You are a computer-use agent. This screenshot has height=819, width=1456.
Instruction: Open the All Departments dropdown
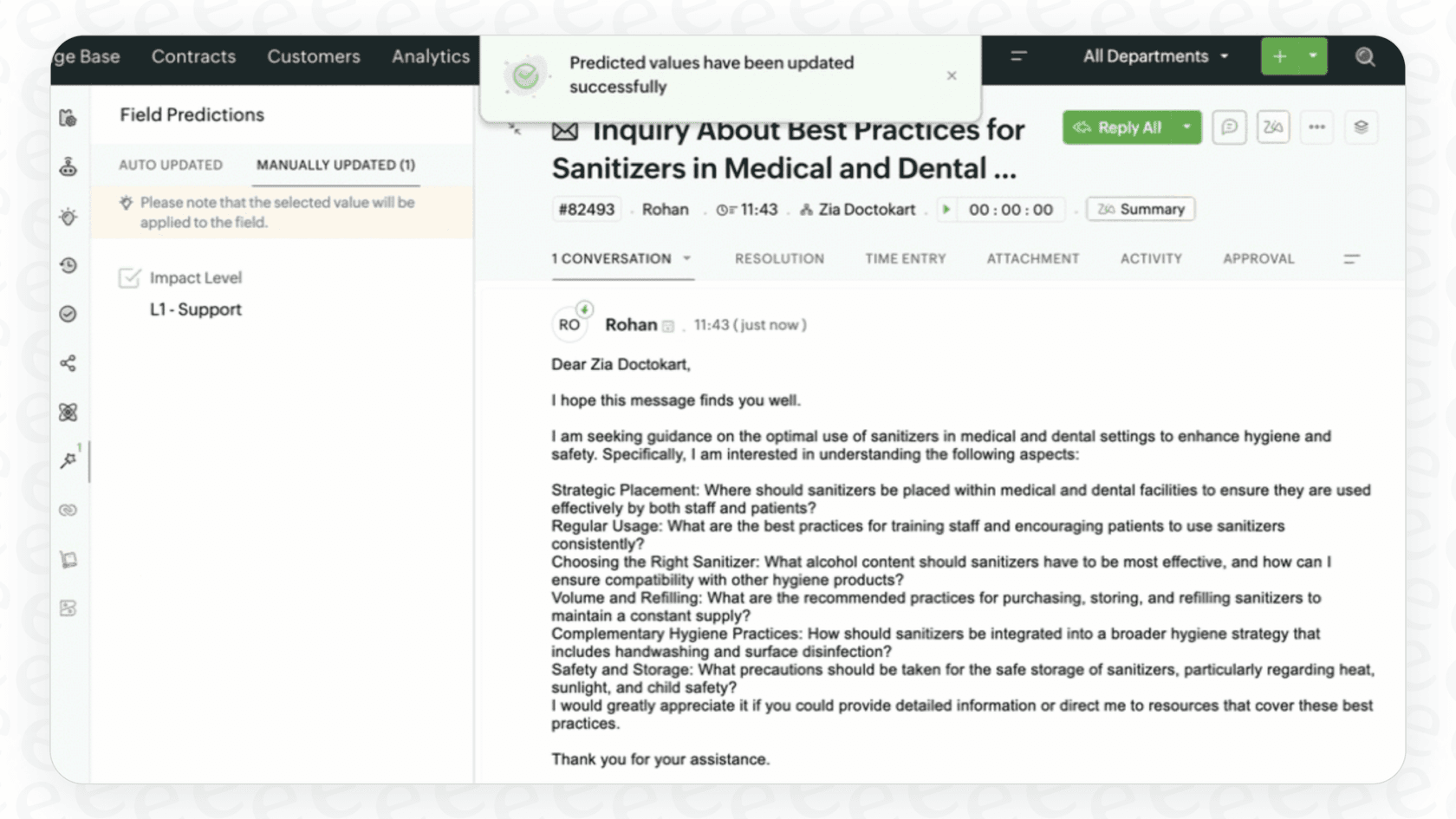1155,56
